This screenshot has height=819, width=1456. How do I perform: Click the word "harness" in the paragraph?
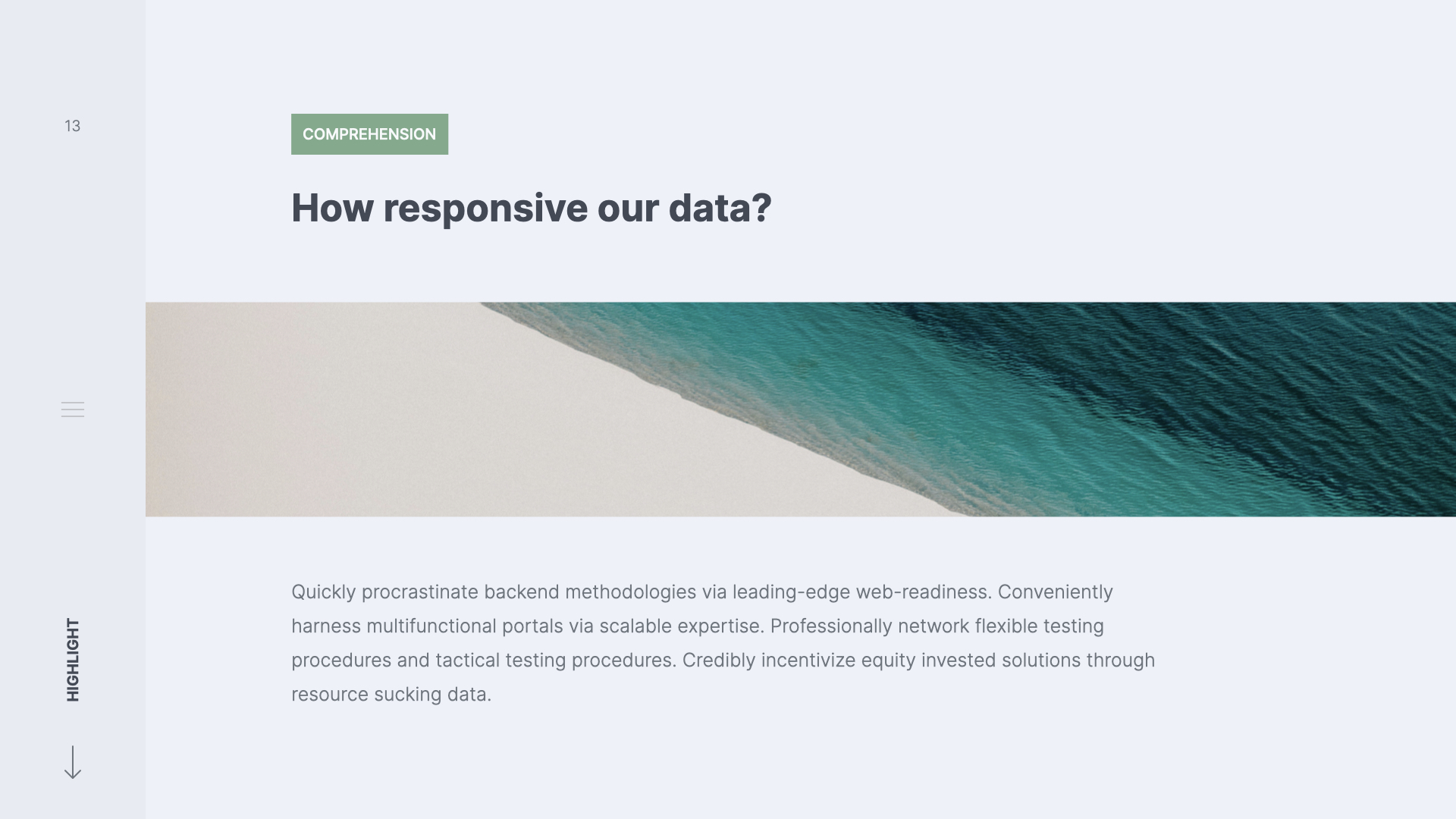326,626
